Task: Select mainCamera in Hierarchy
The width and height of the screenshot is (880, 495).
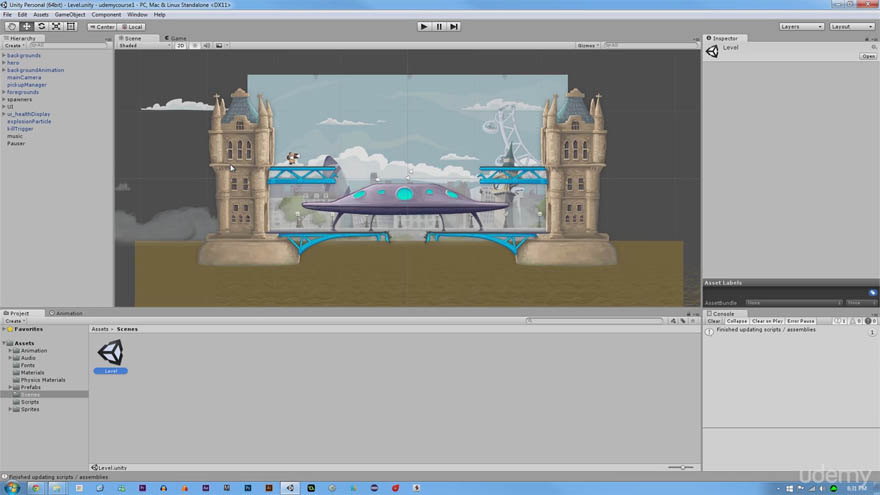Action: click(24, 77)
